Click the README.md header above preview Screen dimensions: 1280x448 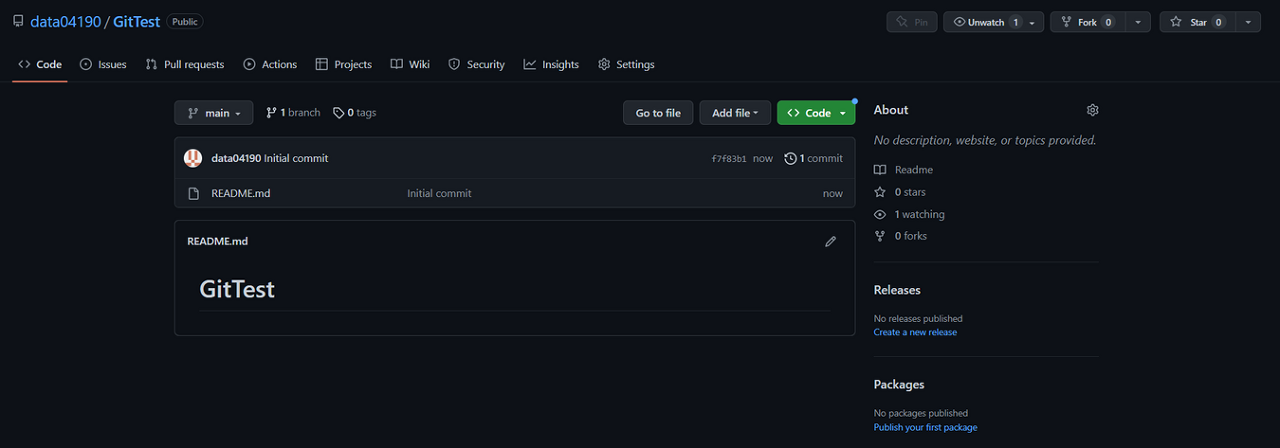[217, 241]
